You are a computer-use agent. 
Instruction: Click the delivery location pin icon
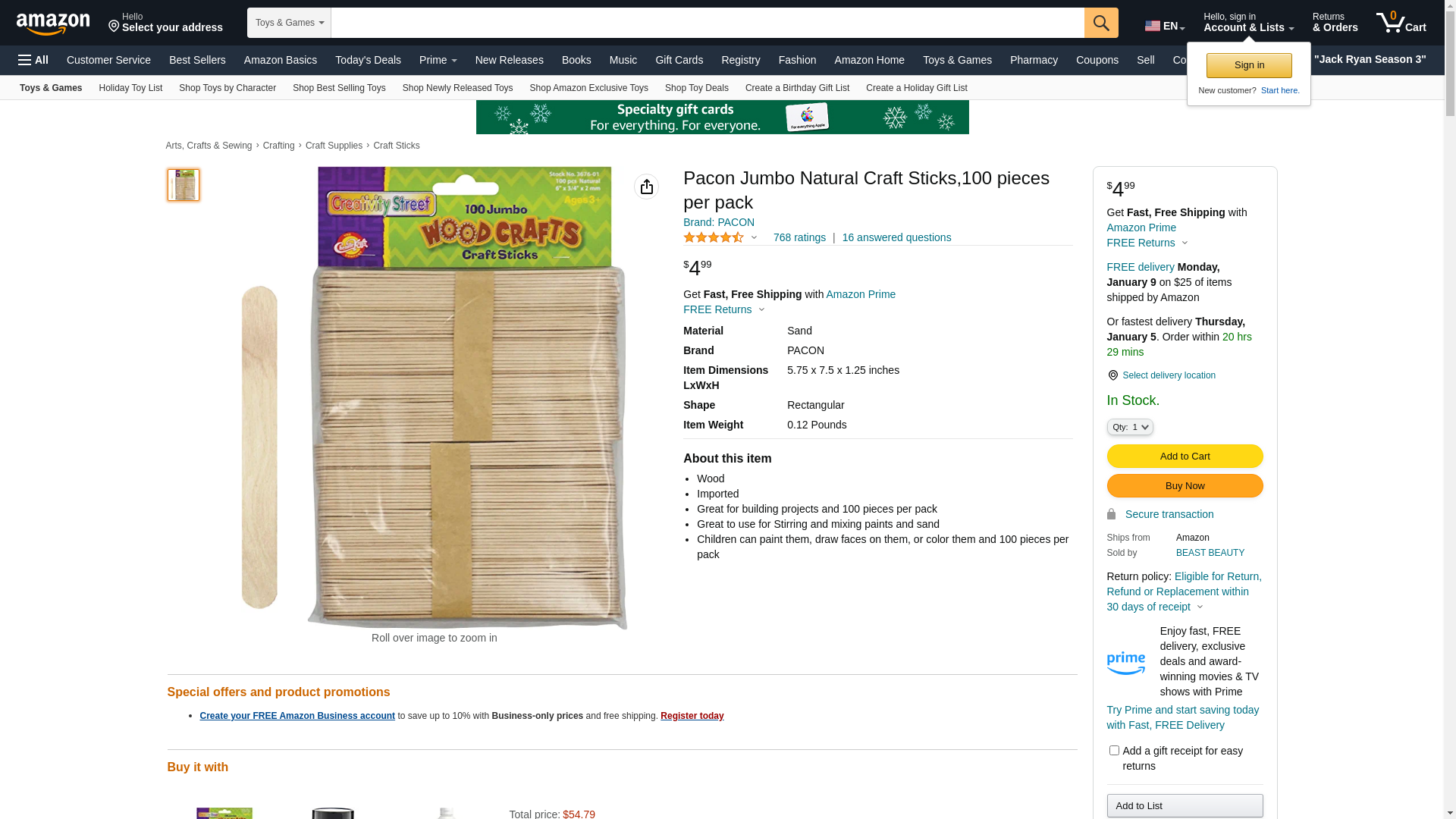point(1112,375)
